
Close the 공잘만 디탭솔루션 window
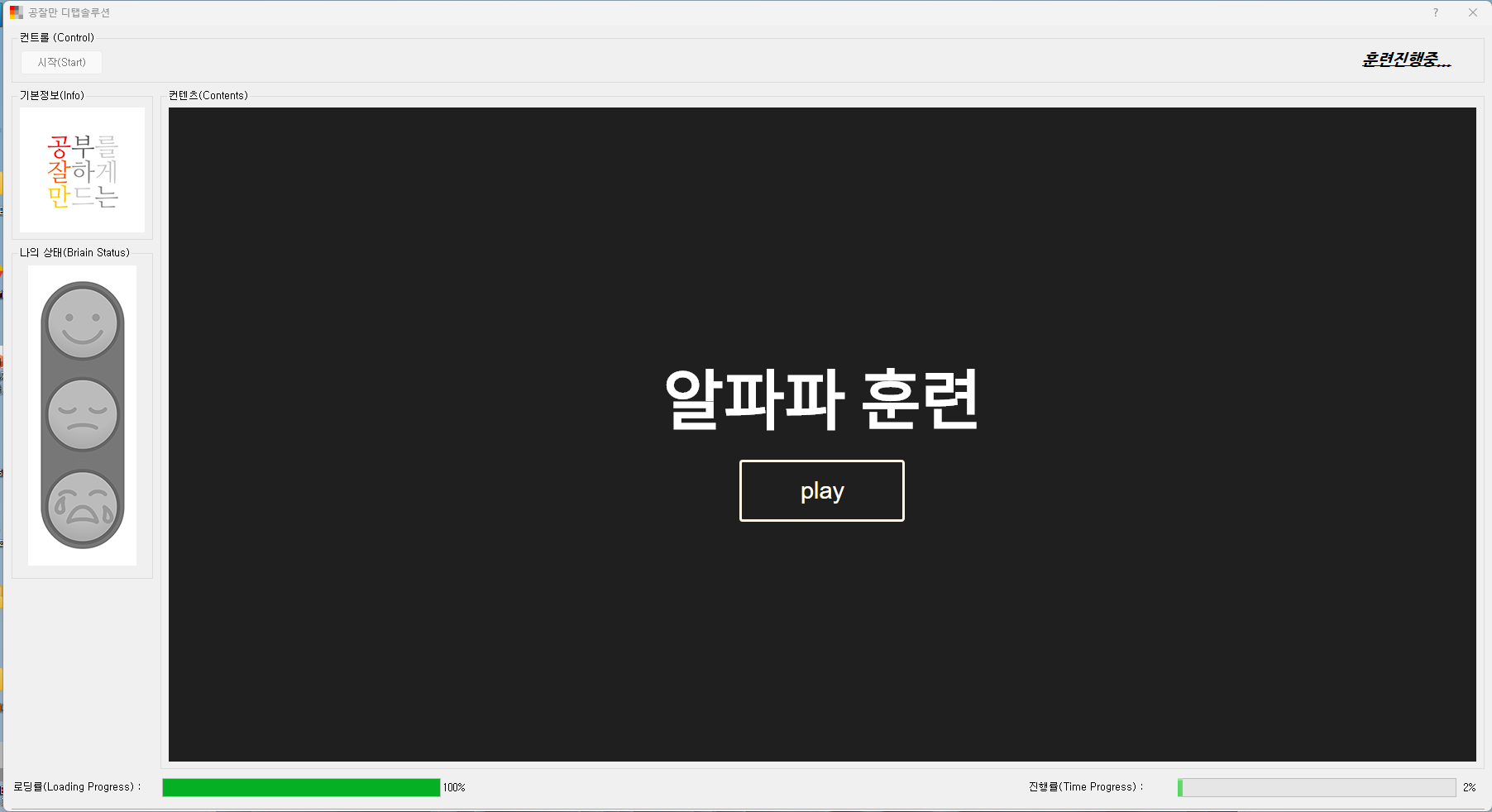[x=1473, y=12]
